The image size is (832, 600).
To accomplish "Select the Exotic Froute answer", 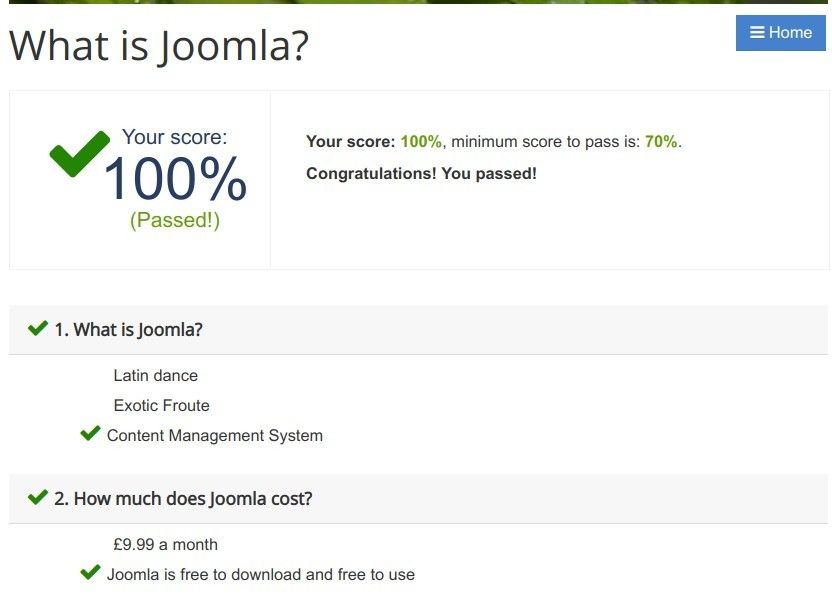I will tap(161, 405).
